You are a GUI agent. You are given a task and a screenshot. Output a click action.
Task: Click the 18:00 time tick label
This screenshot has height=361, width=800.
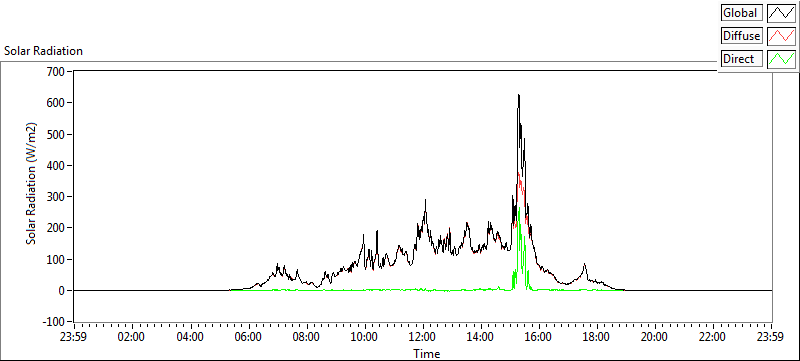click(597, 337)
